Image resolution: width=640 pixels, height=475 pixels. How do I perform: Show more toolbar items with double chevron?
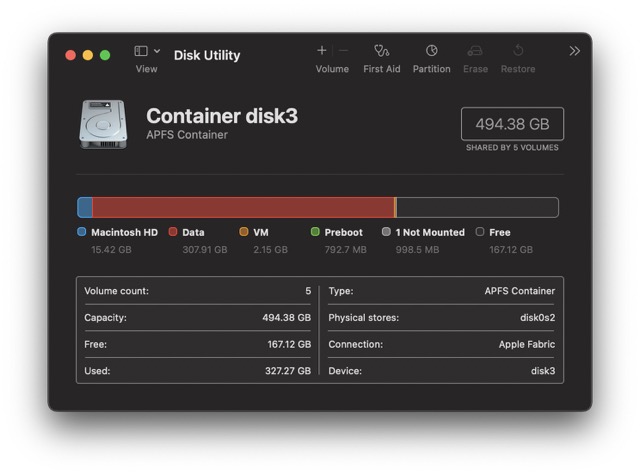click(575, 51)
